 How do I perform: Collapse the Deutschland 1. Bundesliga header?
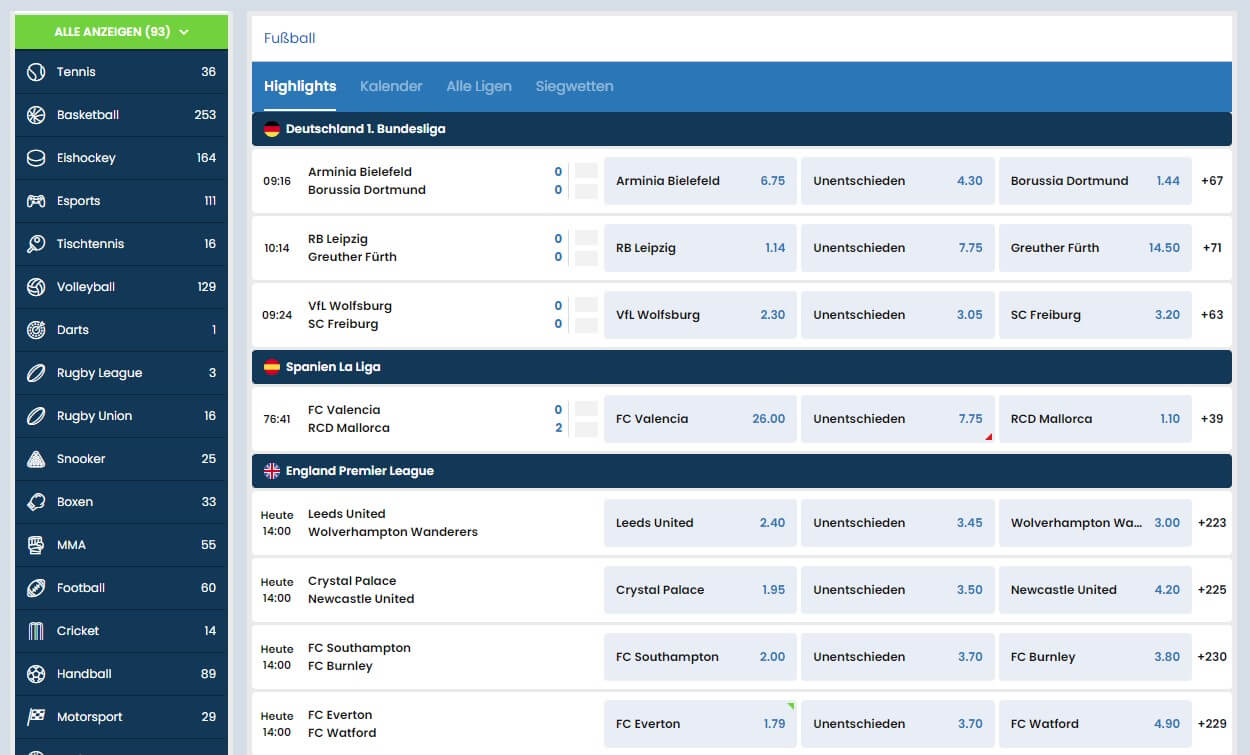pos(742,129)
